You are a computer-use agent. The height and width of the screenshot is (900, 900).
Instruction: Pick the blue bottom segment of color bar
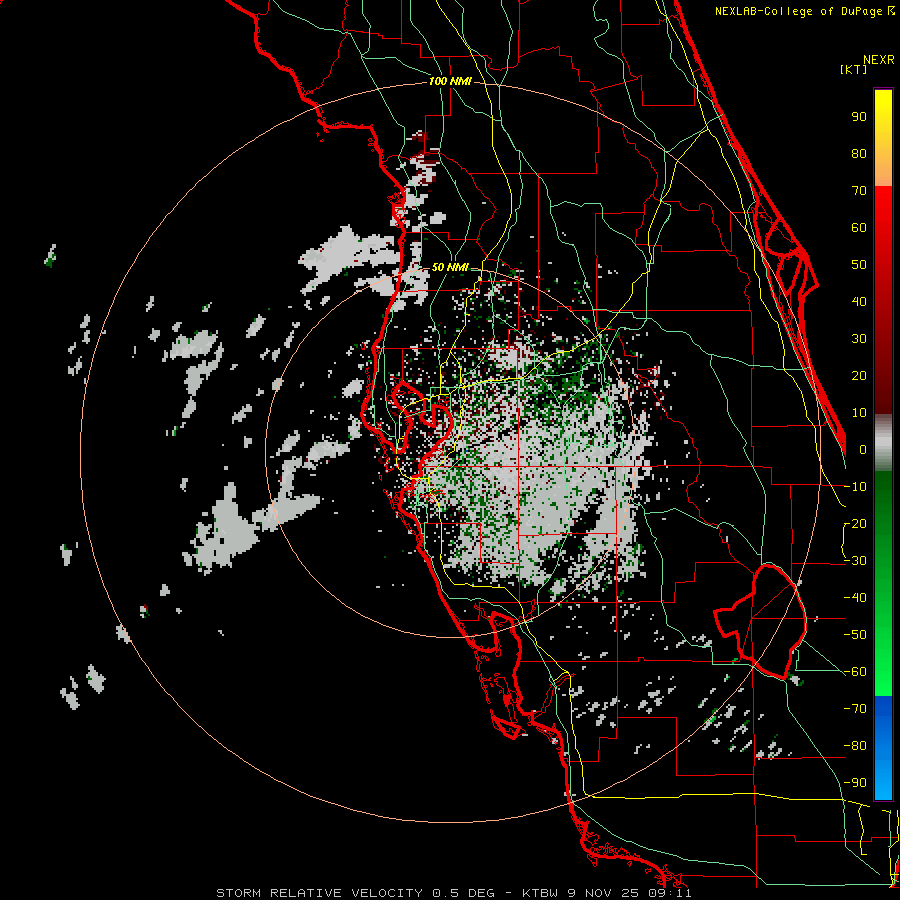[883, 748]
